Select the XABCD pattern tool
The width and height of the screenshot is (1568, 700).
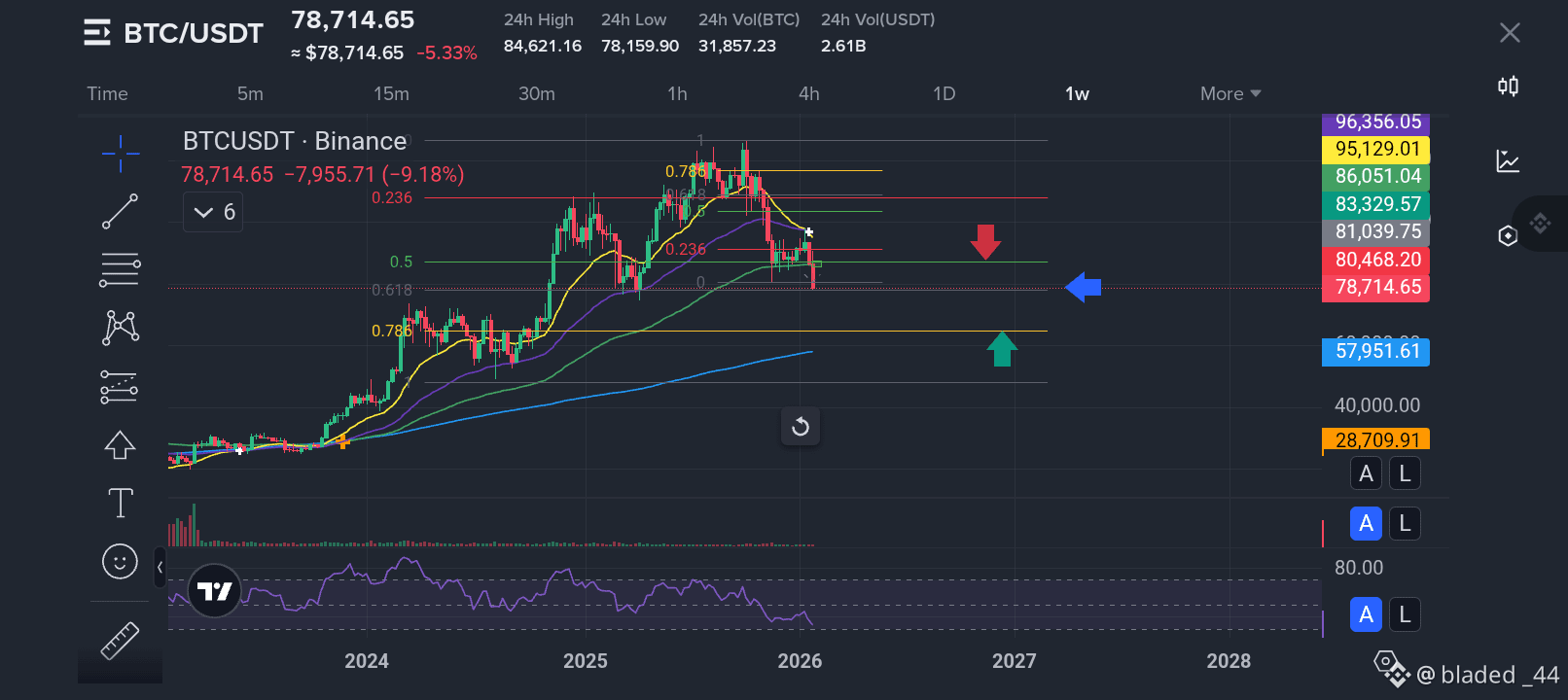coord(121,328)
